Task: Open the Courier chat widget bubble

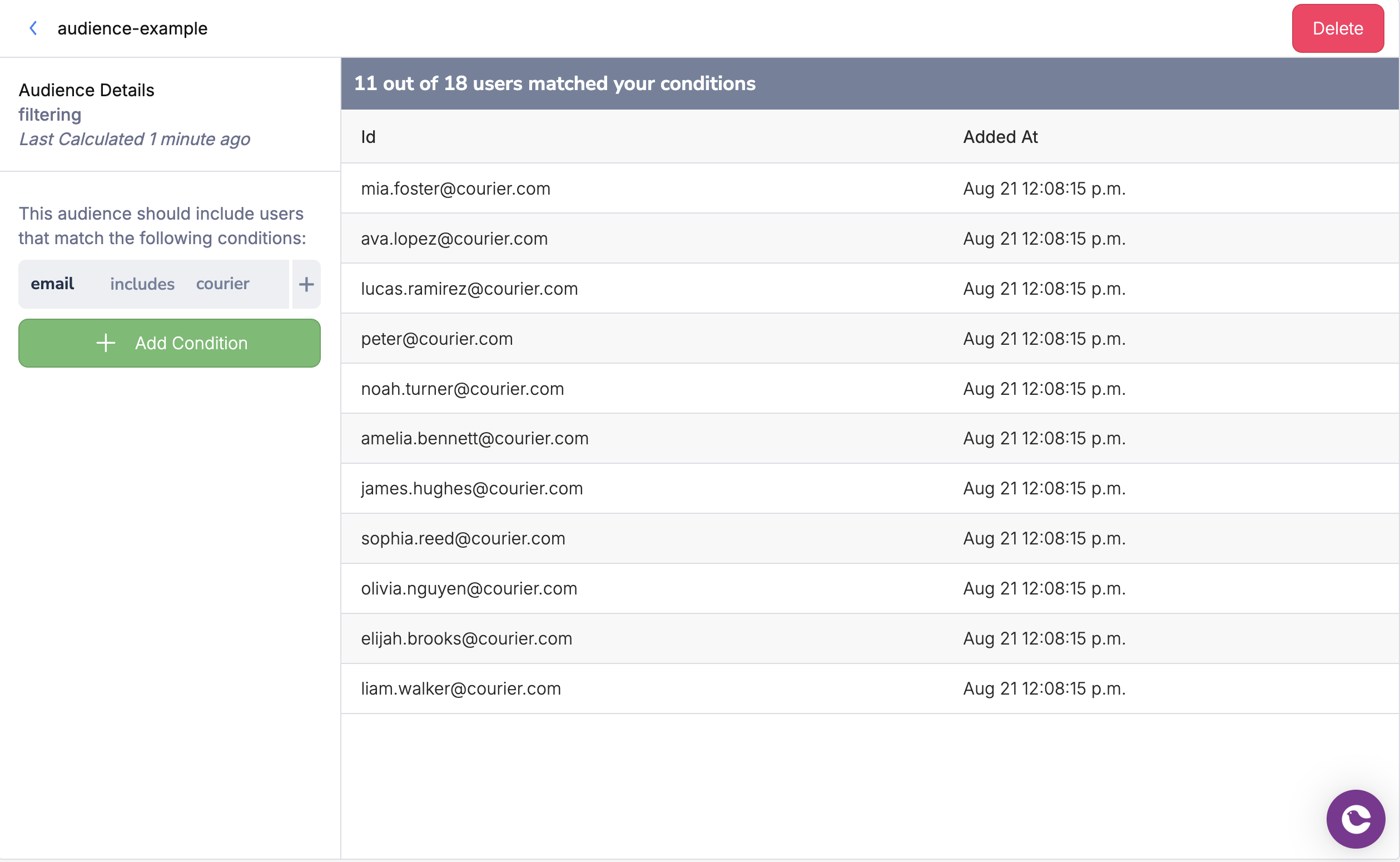Action: point(1356,819)
